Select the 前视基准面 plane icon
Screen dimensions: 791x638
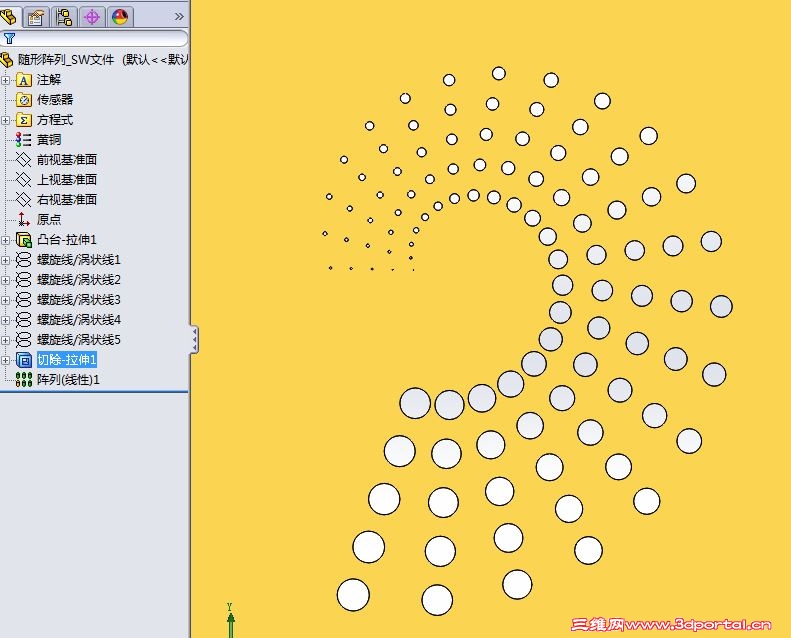(24, 160)
